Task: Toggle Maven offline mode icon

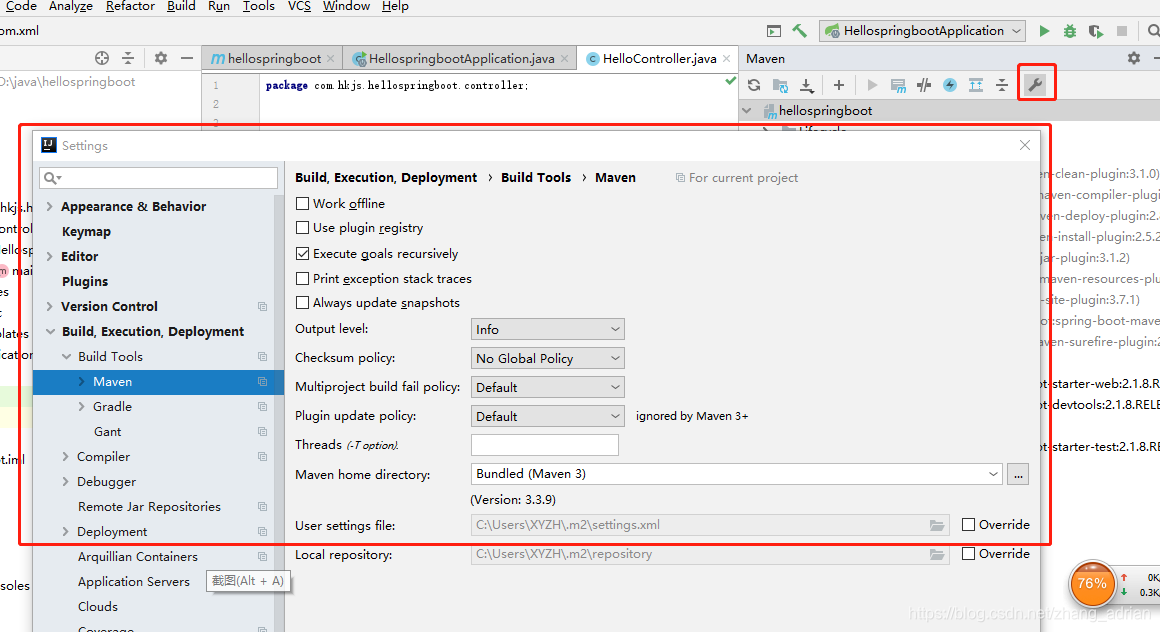Action: (924, 85)
